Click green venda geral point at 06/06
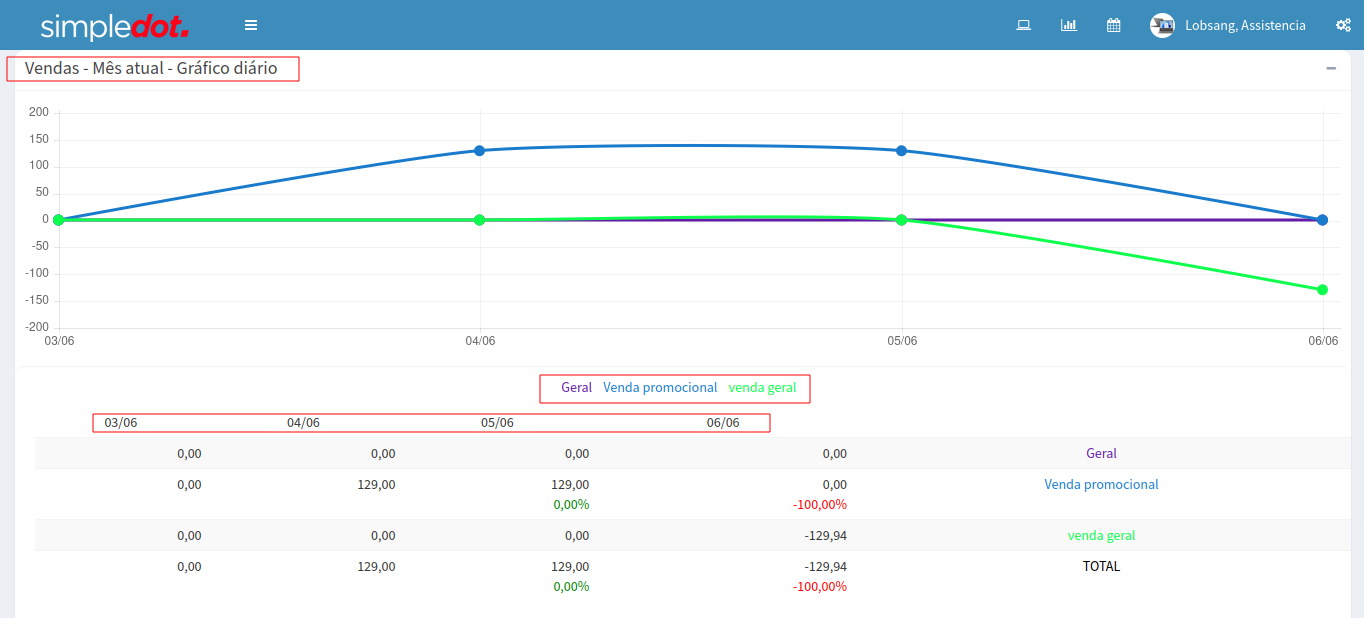1364x618 pixels. pos(1322,290)
